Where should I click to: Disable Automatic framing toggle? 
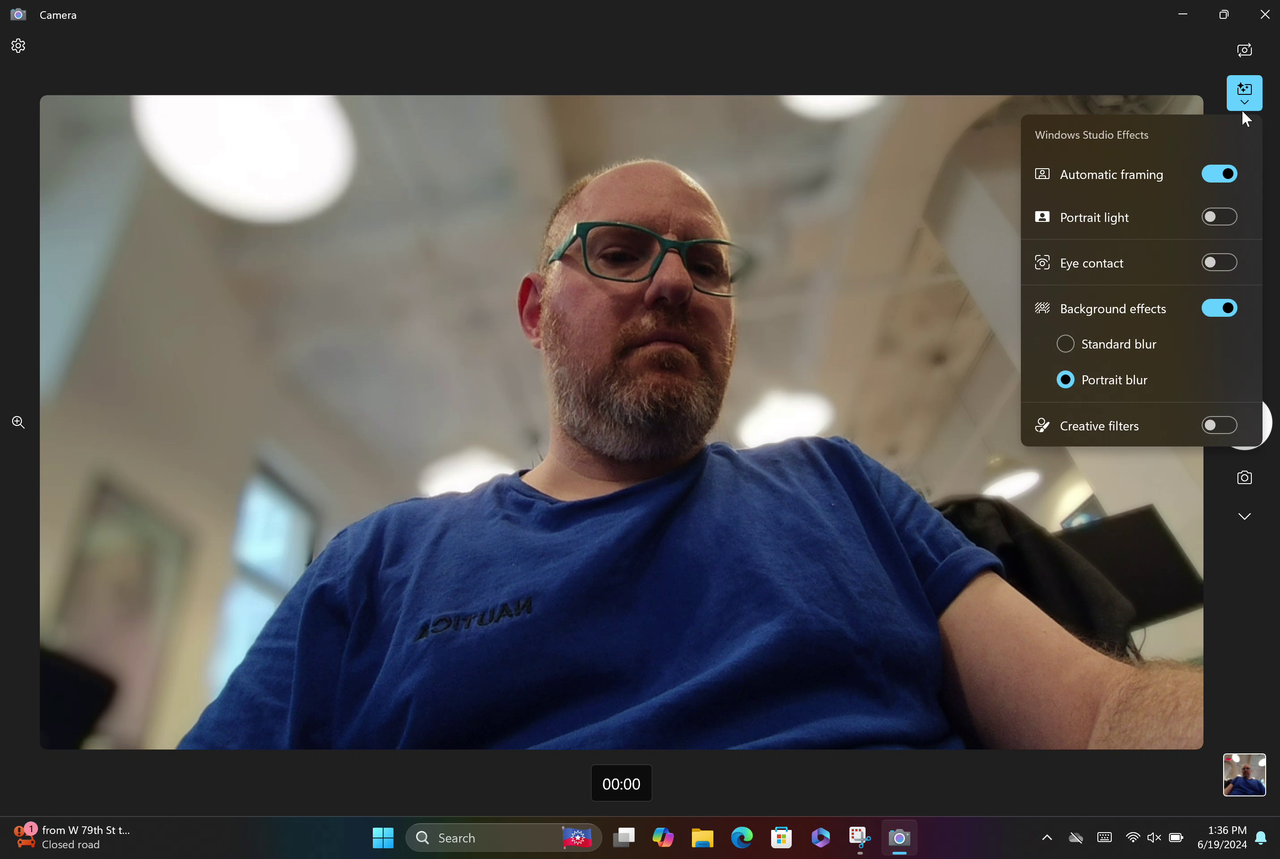point(1219,174)
